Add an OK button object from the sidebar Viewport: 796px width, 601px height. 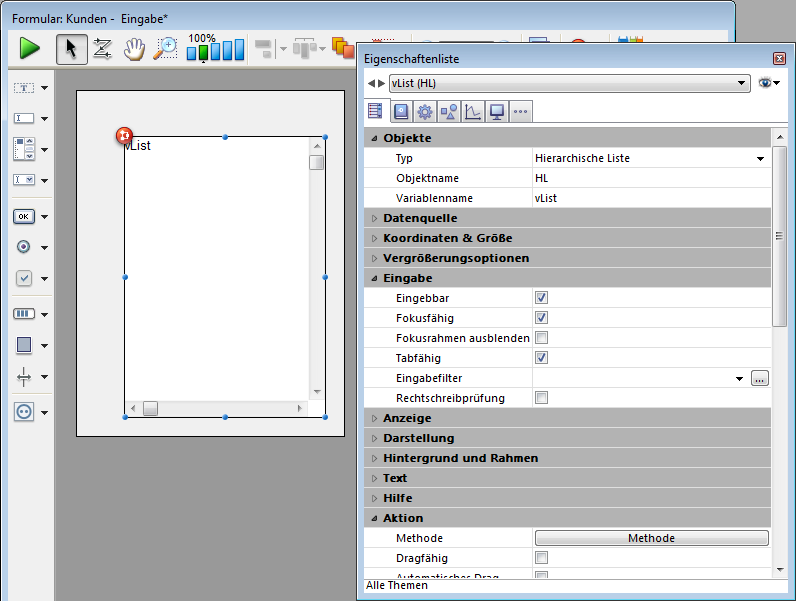[x=24, y=216]
